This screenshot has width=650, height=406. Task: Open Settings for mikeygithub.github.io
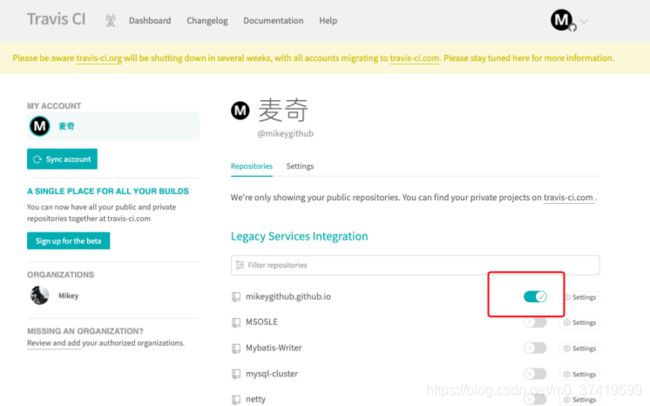pyautogui.click(x=580, y=297)
